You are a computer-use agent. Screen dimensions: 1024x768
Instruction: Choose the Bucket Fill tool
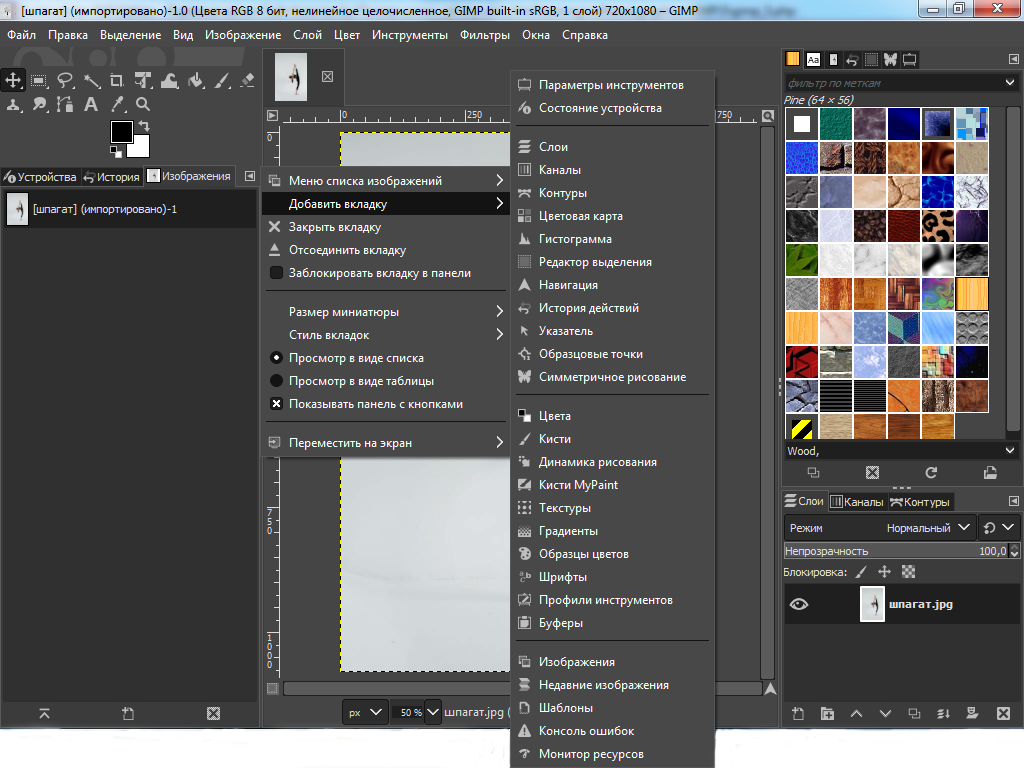pyautogui.click(x=196, y=80)
